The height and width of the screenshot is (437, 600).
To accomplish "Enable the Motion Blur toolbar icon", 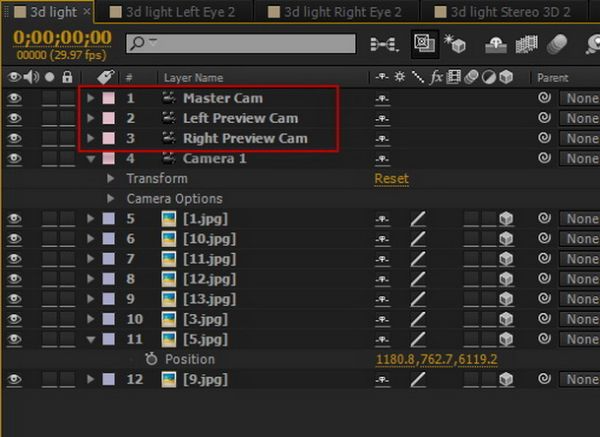I will pyautogui.click(x=557, y=44).
